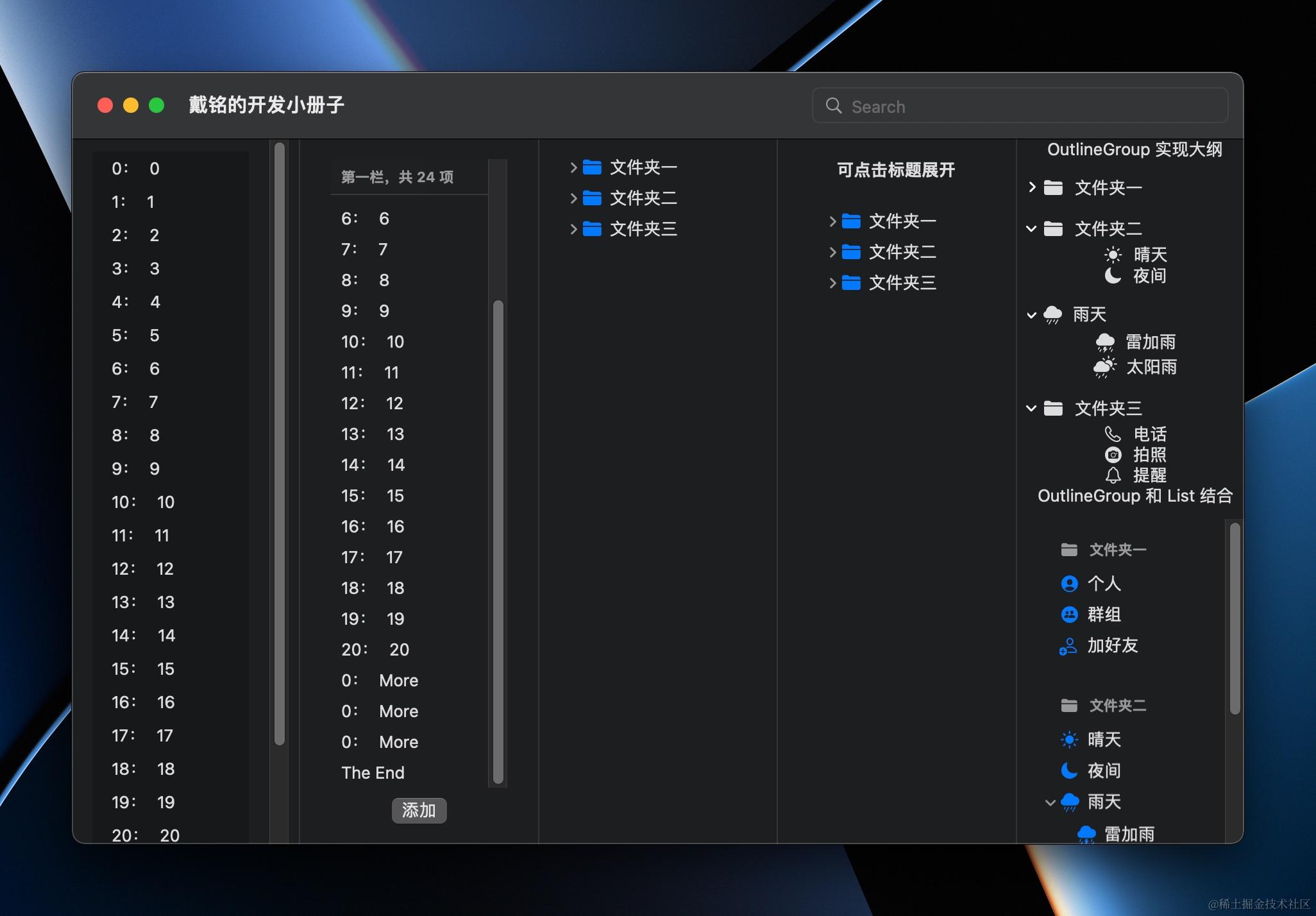Click the bell icon next to 提醒

(x=1113, y=475)
